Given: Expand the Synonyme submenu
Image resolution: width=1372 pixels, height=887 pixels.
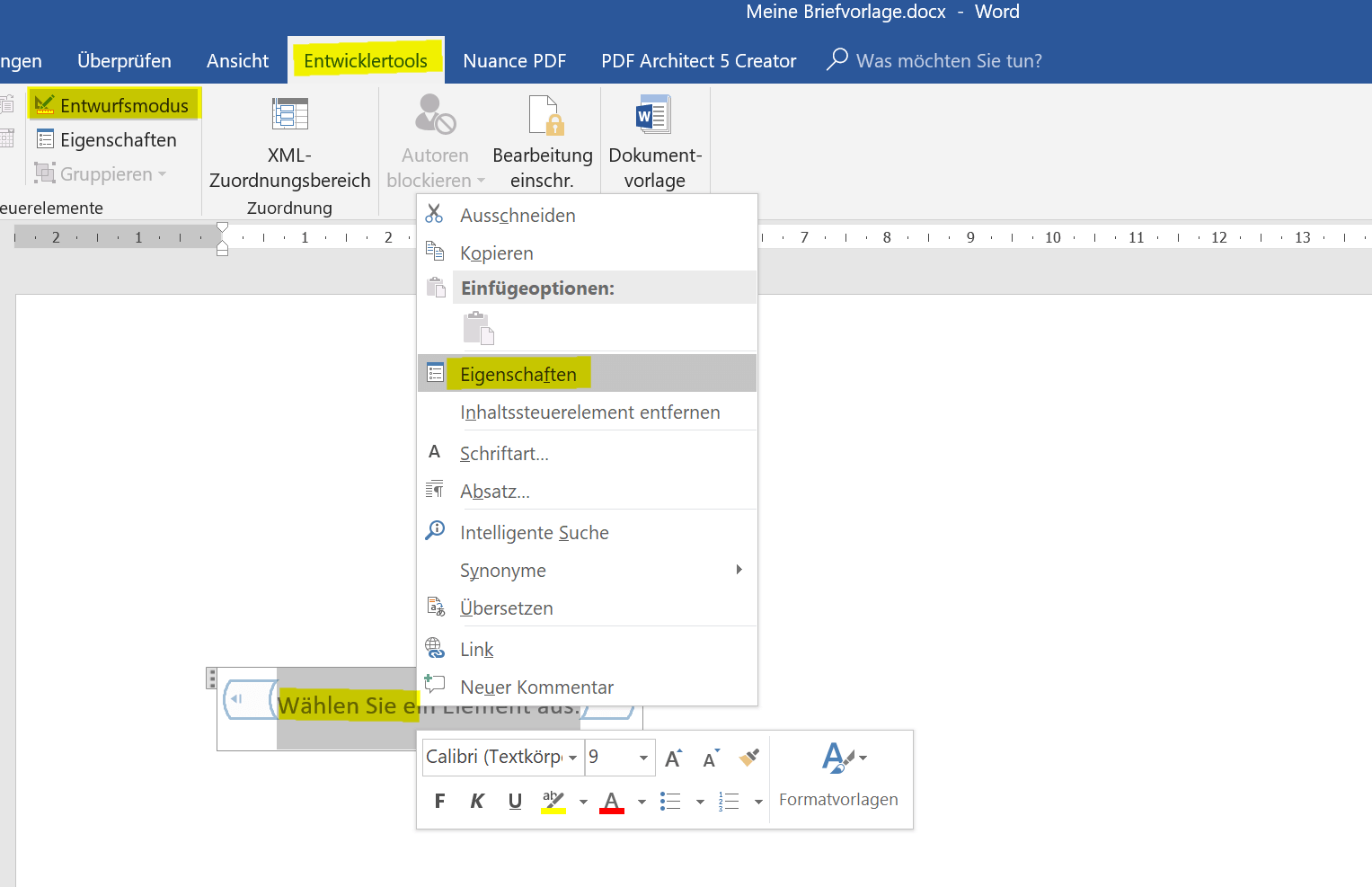Looking at the screenshot, I should [x=588, y=570].
